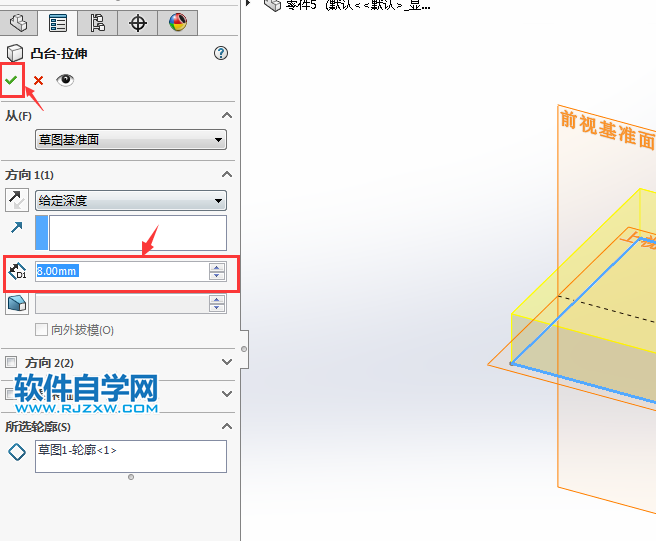Click the selected contours diamond icon

pos(17,452)
